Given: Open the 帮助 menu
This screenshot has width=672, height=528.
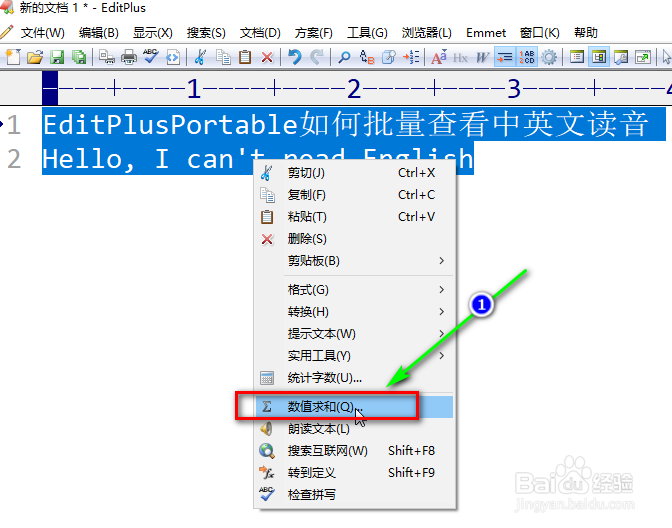Looking at the screenshot, I should (x=585, y=33).
